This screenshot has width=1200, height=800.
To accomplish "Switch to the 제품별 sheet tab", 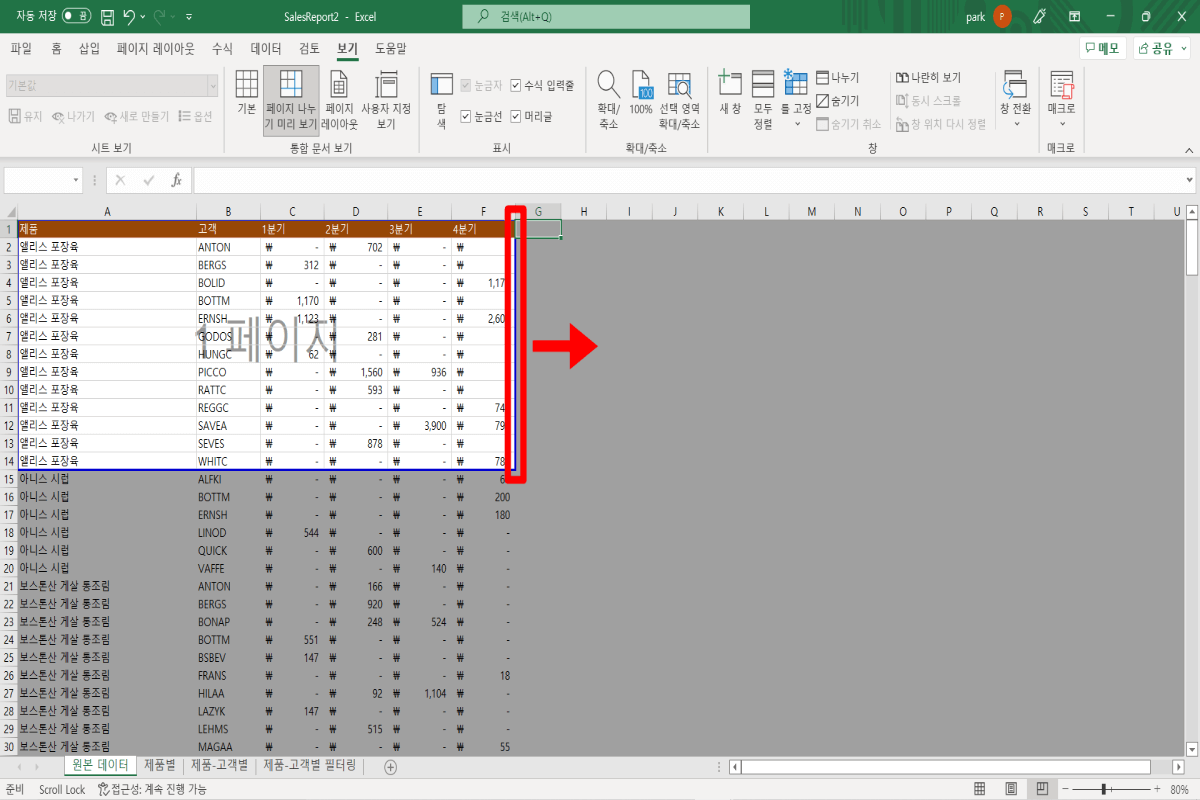I will (159, 766).
